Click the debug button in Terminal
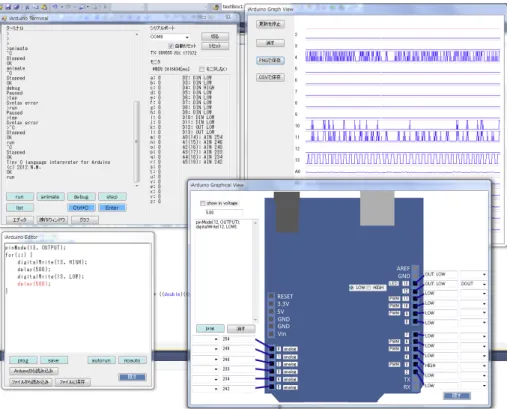The image size is (510, 409). tap(81, 197)
